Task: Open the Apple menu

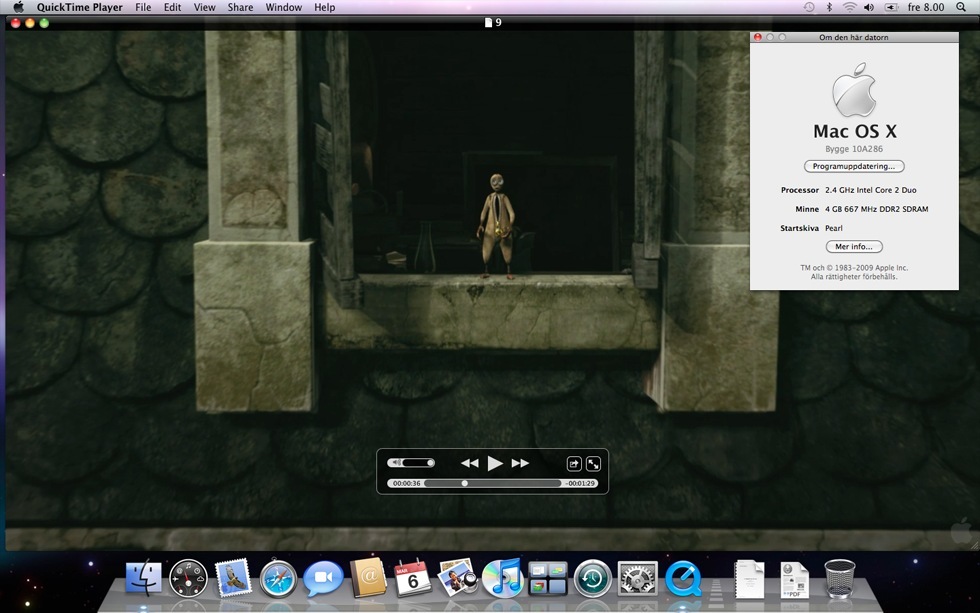Action: pyautogui.click(x=18, y=7)
